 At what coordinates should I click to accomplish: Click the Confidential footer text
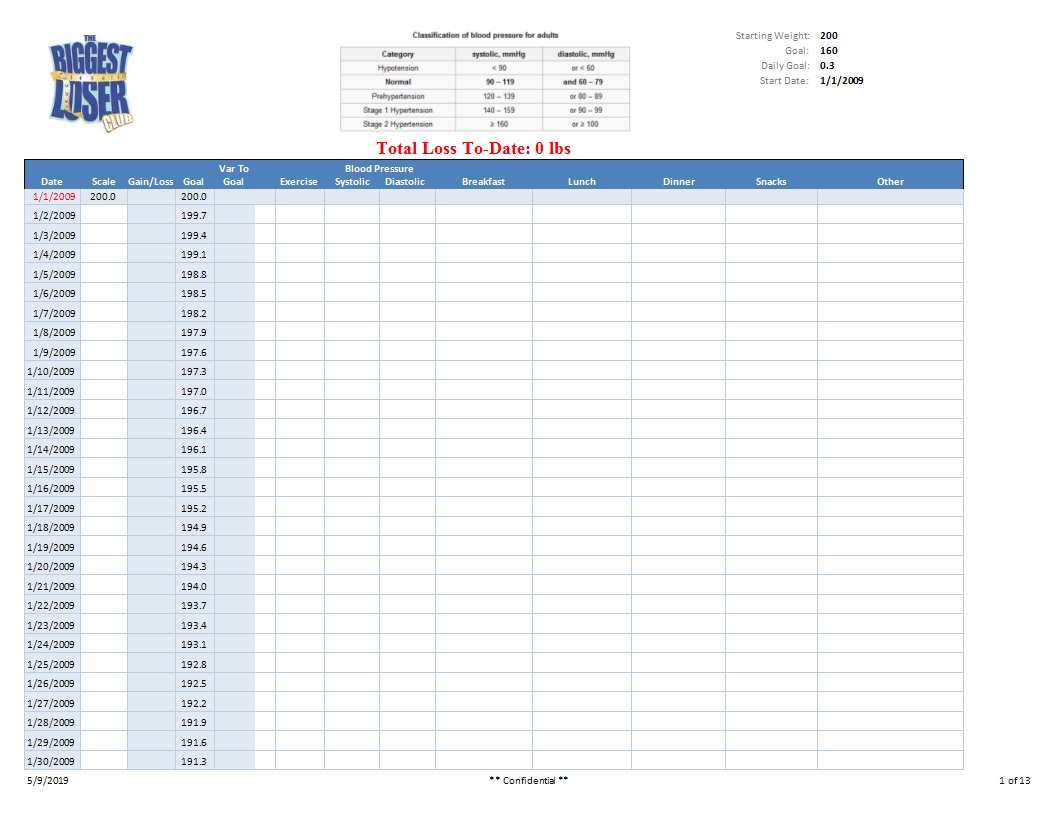pyautogui.click(x=528, y=780)
